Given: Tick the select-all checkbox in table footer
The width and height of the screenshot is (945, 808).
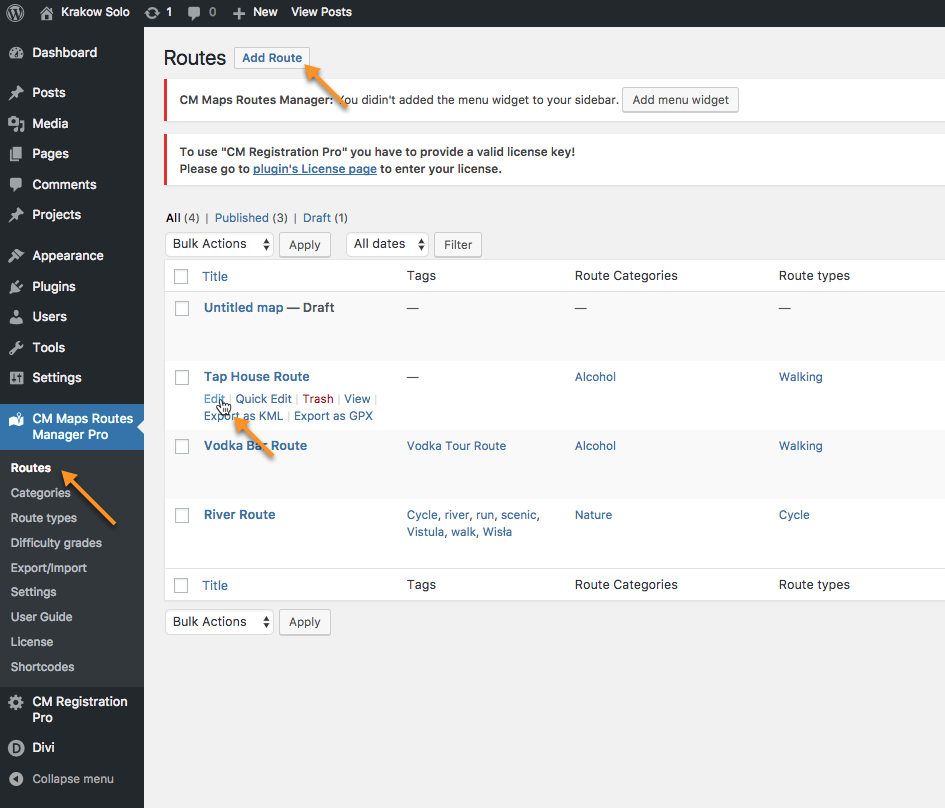Looking at the screenshot, I should [181, 586].
